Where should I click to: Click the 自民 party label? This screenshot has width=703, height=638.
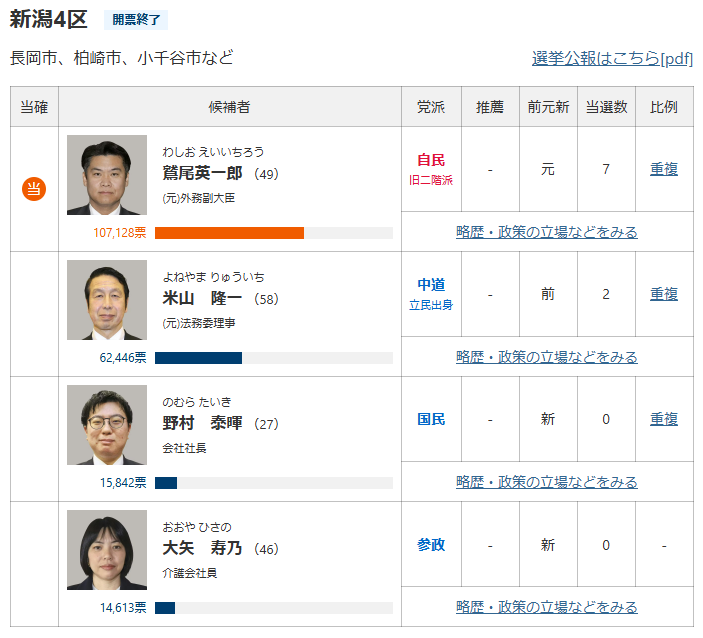click(431, 160)
